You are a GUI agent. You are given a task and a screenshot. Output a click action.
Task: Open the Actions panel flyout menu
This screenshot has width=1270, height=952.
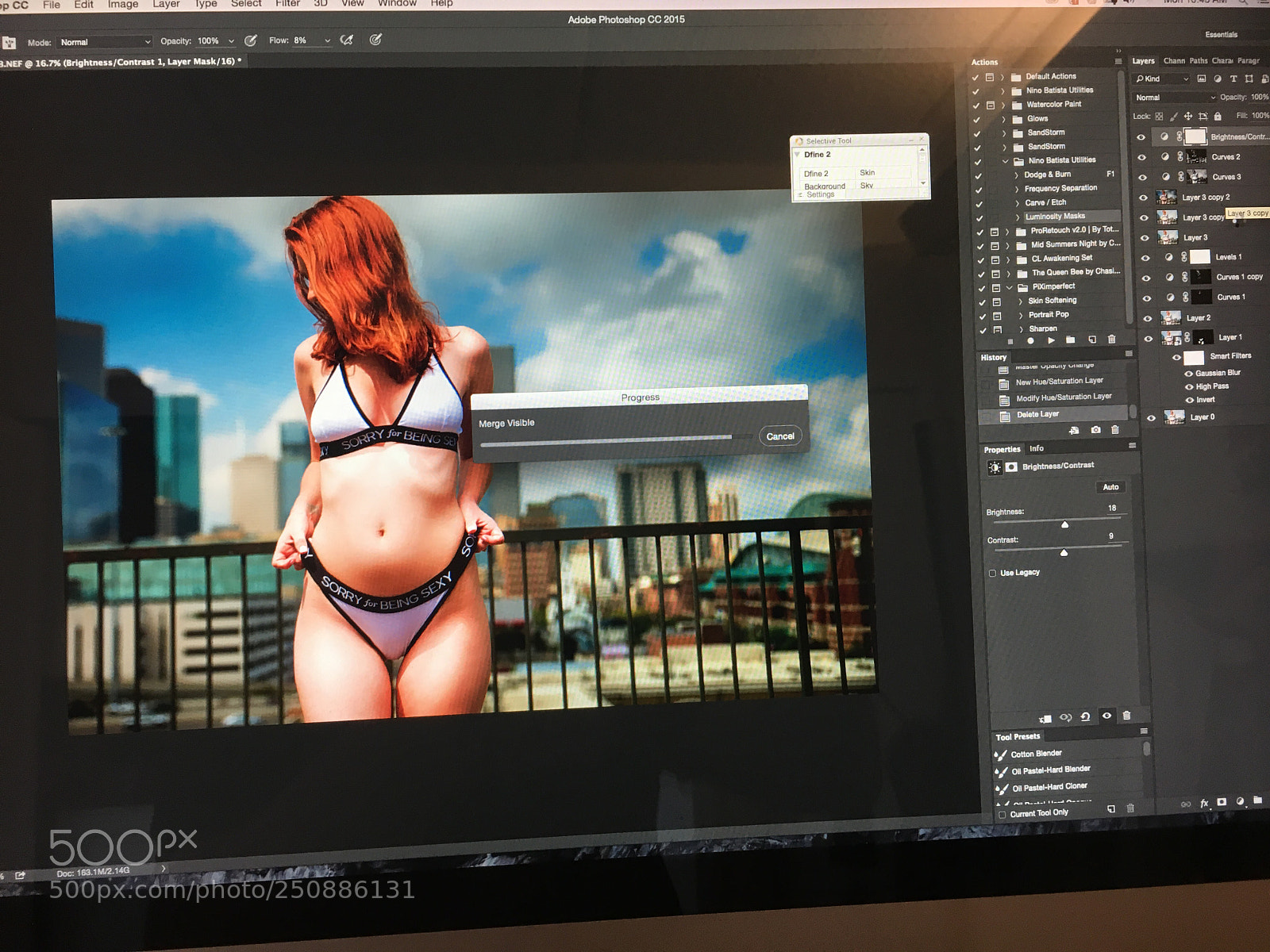click(1118, 61)
